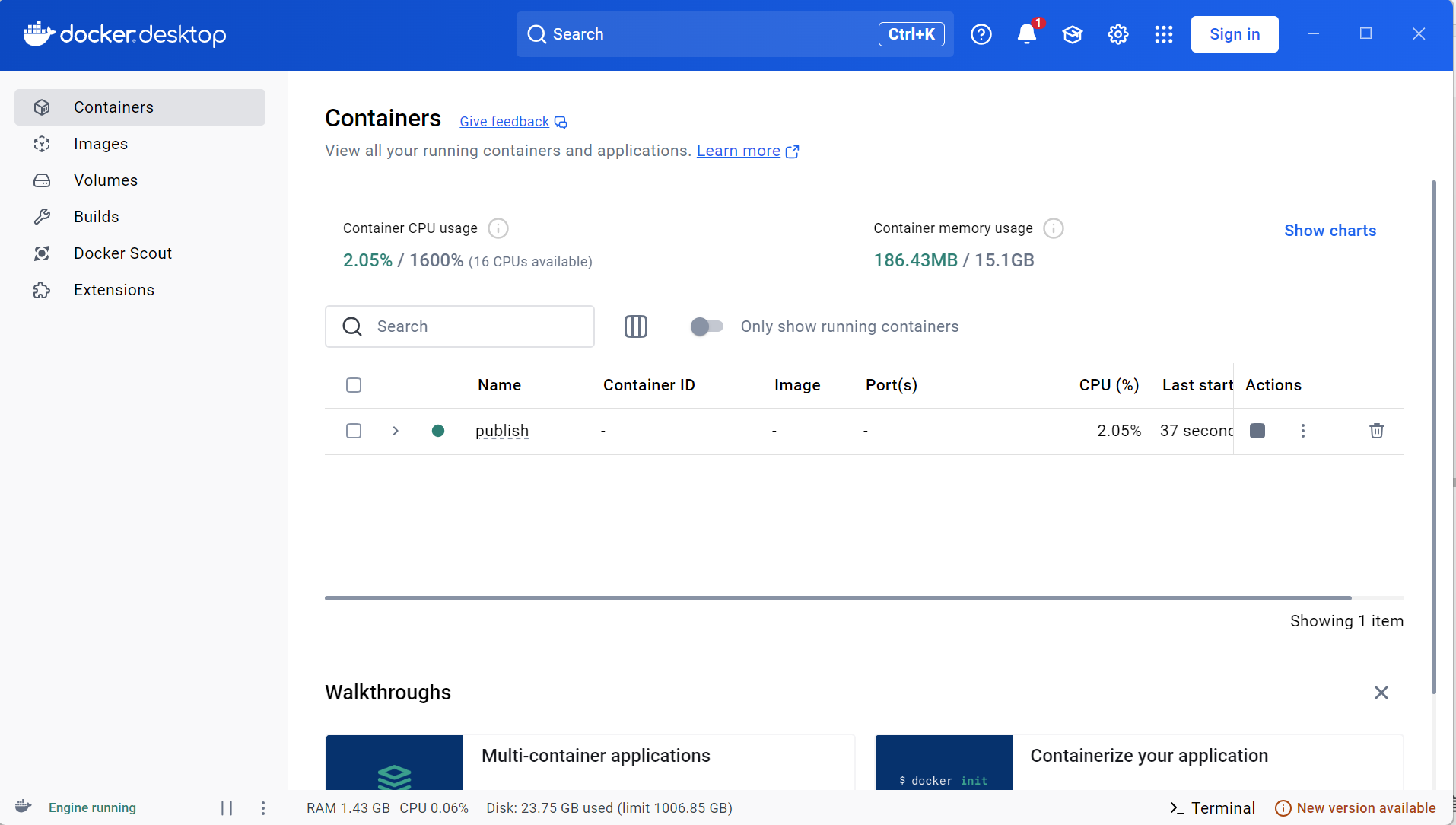Open more actions for publish container
The width and height of the screenshot is (1456, 825).
pyautogui.click(x=1303, y=431)
